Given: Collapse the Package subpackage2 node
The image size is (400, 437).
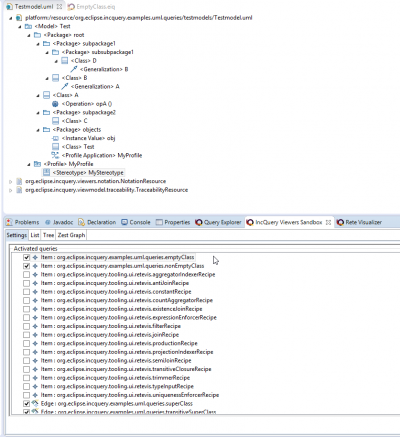Looking at the screenshot, I should (x=38, y=113).
